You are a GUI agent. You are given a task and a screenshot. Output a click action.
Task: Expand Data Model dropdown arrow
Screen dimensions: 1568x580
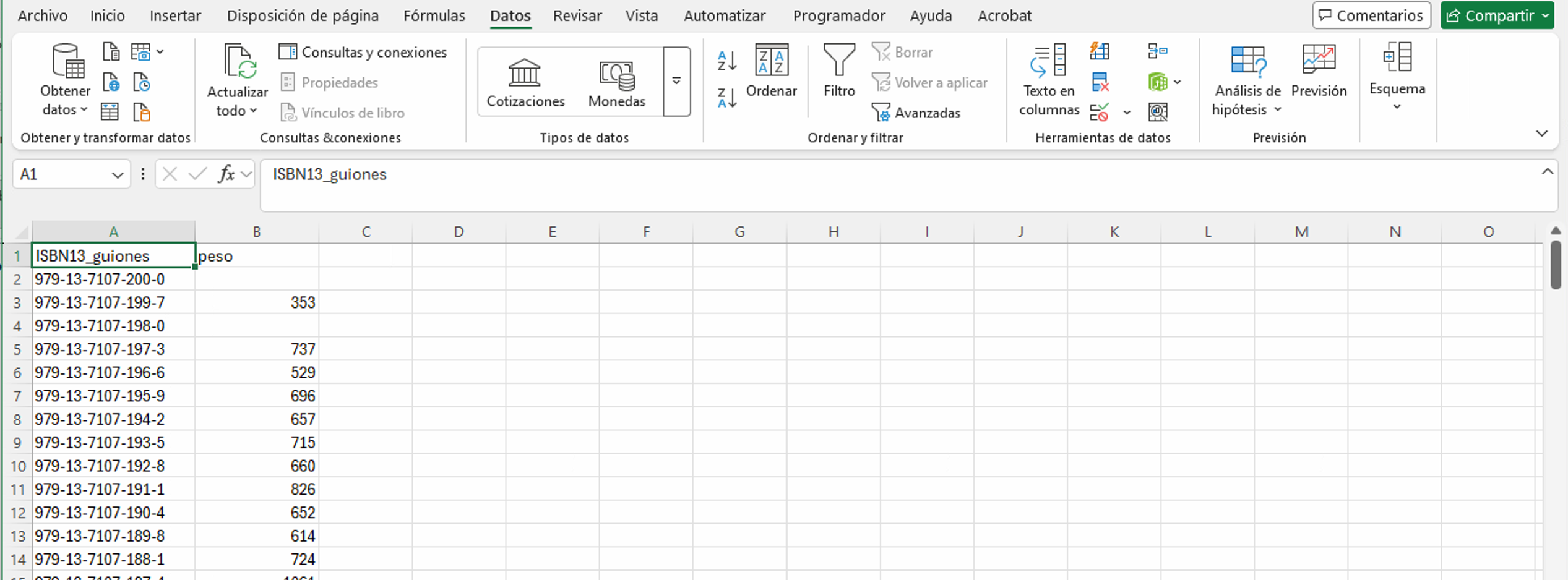coord(1177,82)
